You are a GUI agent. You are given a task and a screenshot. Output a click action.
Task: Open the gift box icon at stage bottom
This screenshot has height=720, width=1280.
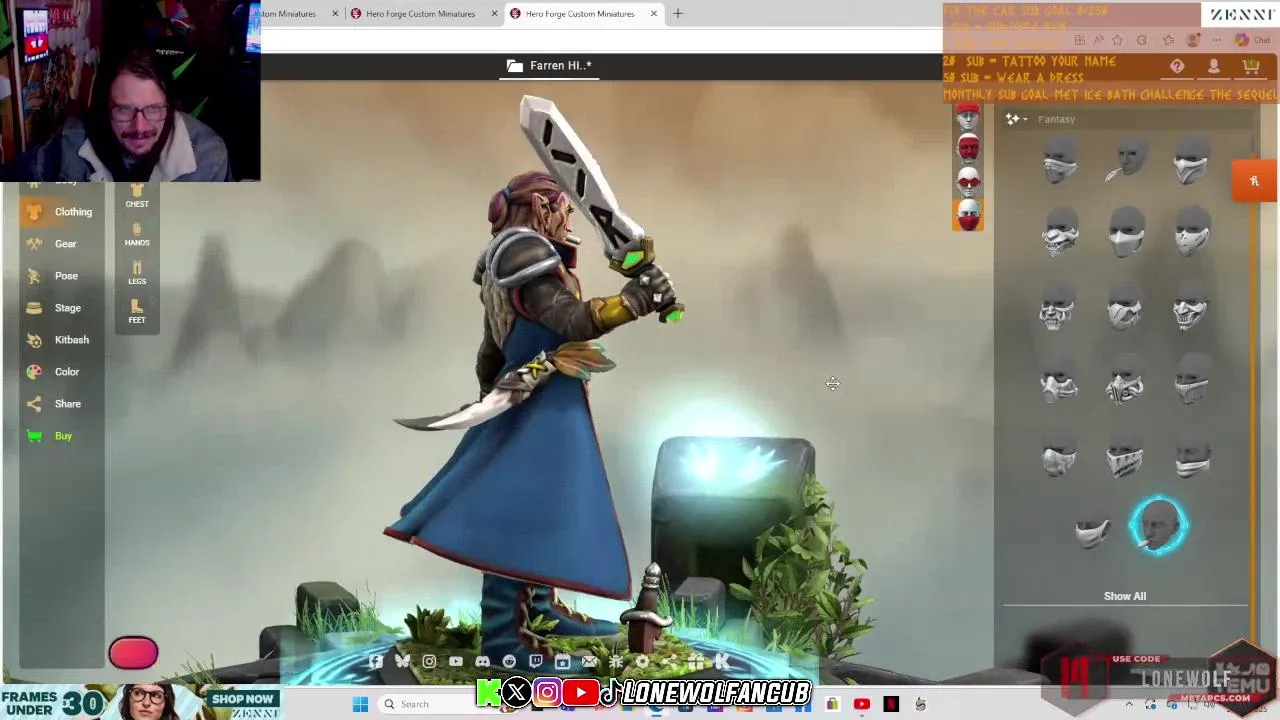(x=696, y=662)
